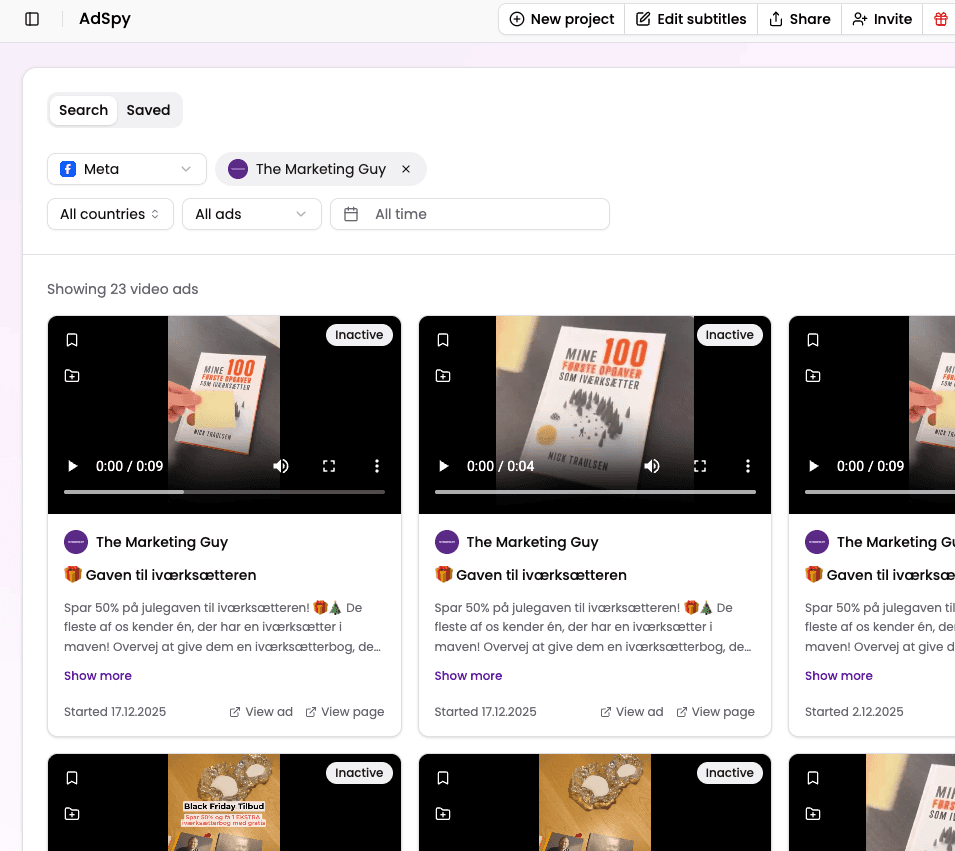Click Inactive badge on the 0:04 video
The height and width of the screenshot is (851, 955).
[729, 334]
